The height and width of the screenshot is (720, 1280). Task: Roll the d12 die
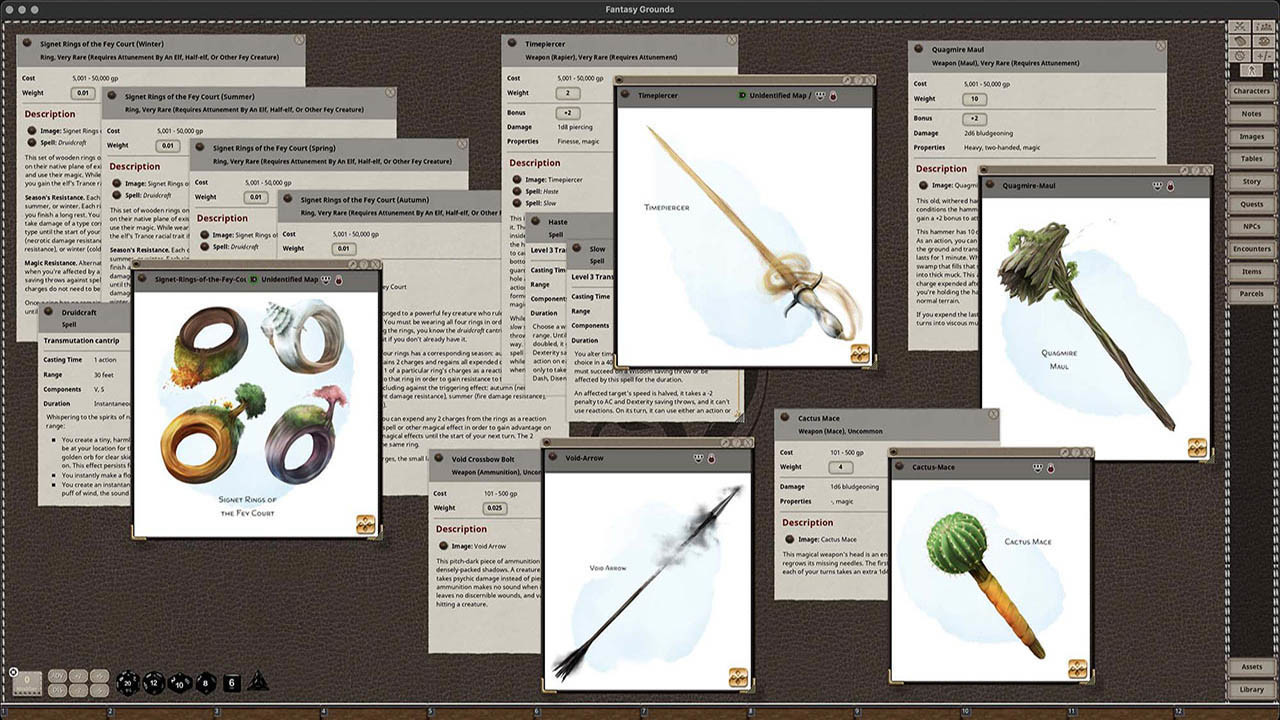[155, 682]
